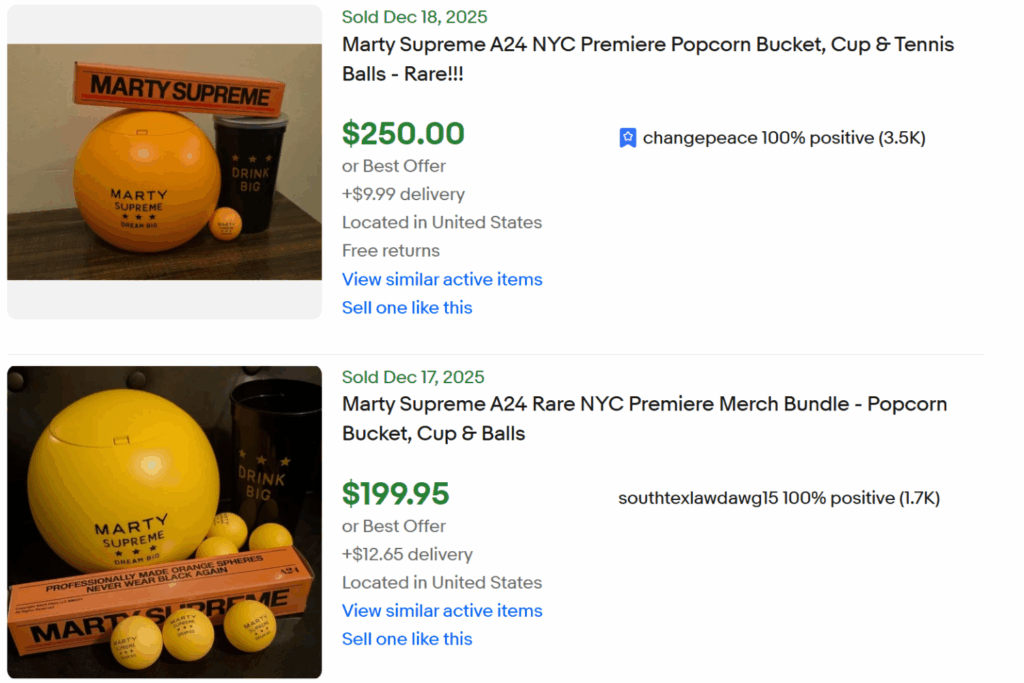Sell one like the $199.95 bundle
Image resolution: width=1024 pixels, height=683 pixels.
click(407, 638)
